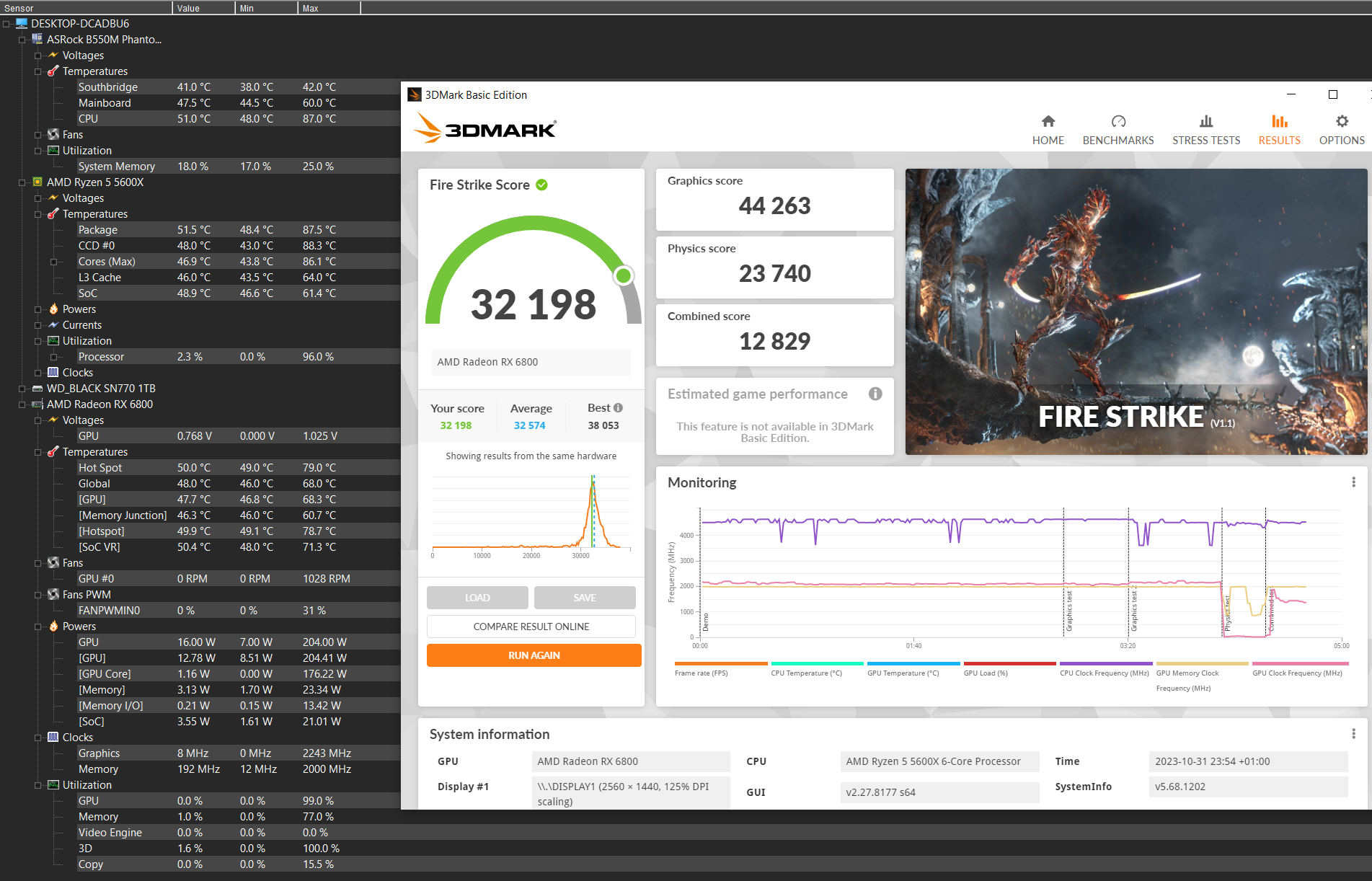Click the Utilization icon under AMD Radeon RX 6800
This screenshot has height=881, width=1372.
click(x=53, y=785)
